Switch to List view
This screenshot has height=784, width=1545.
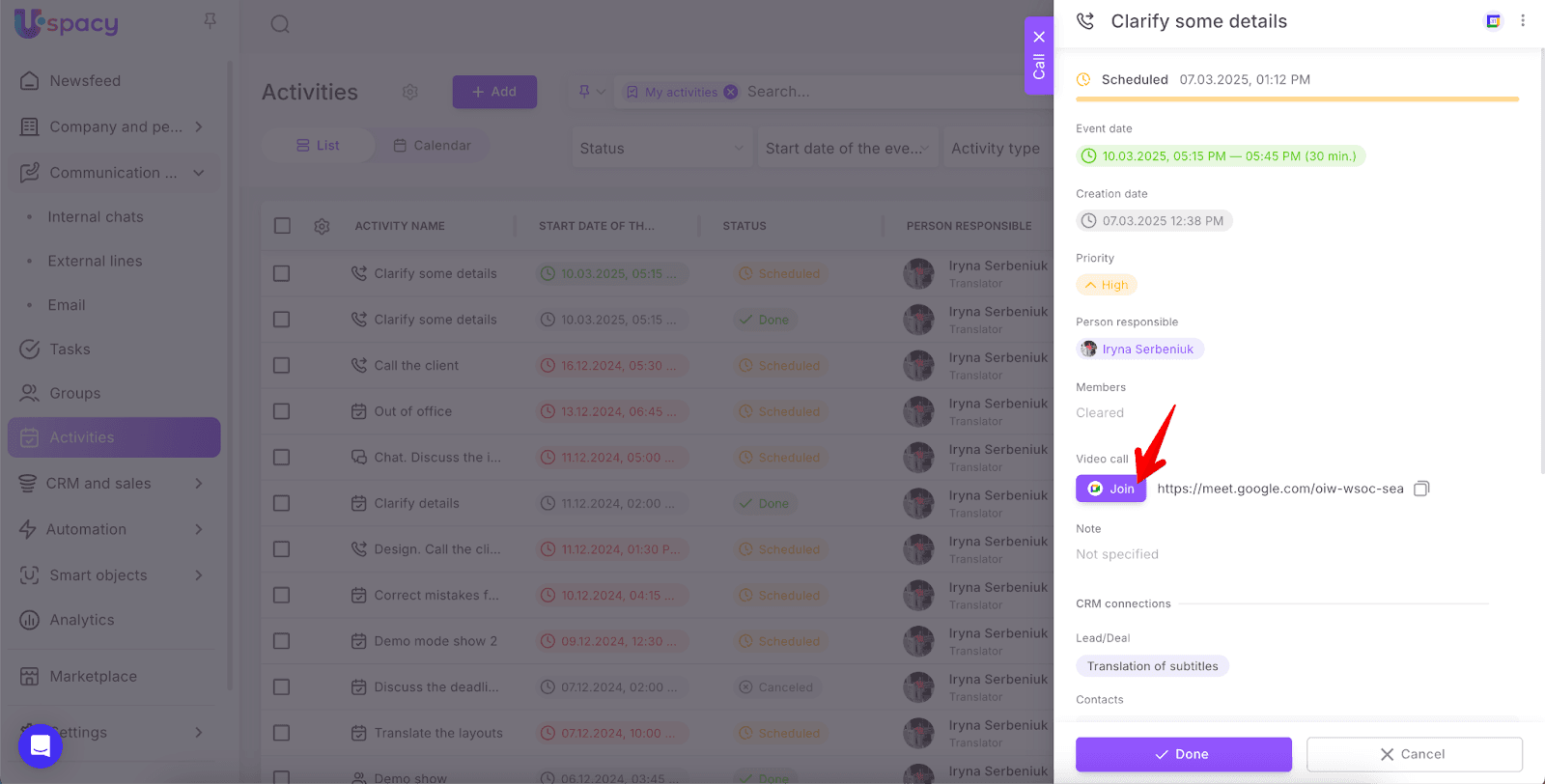[x=318, y=145]
